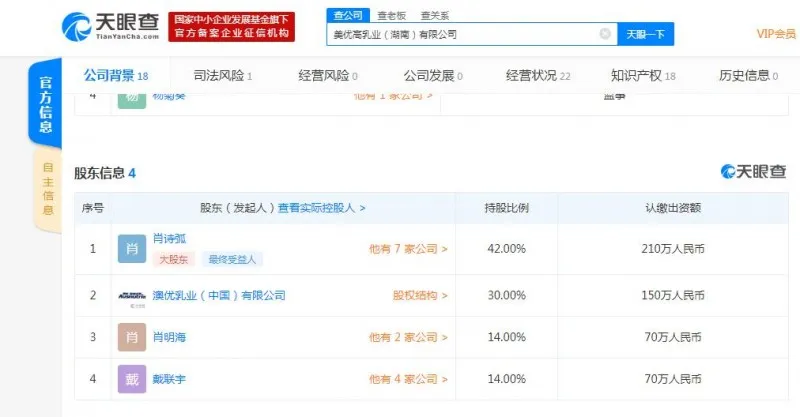Open the 股权结构 link
The image size is (800, 417).
point(420,295)
